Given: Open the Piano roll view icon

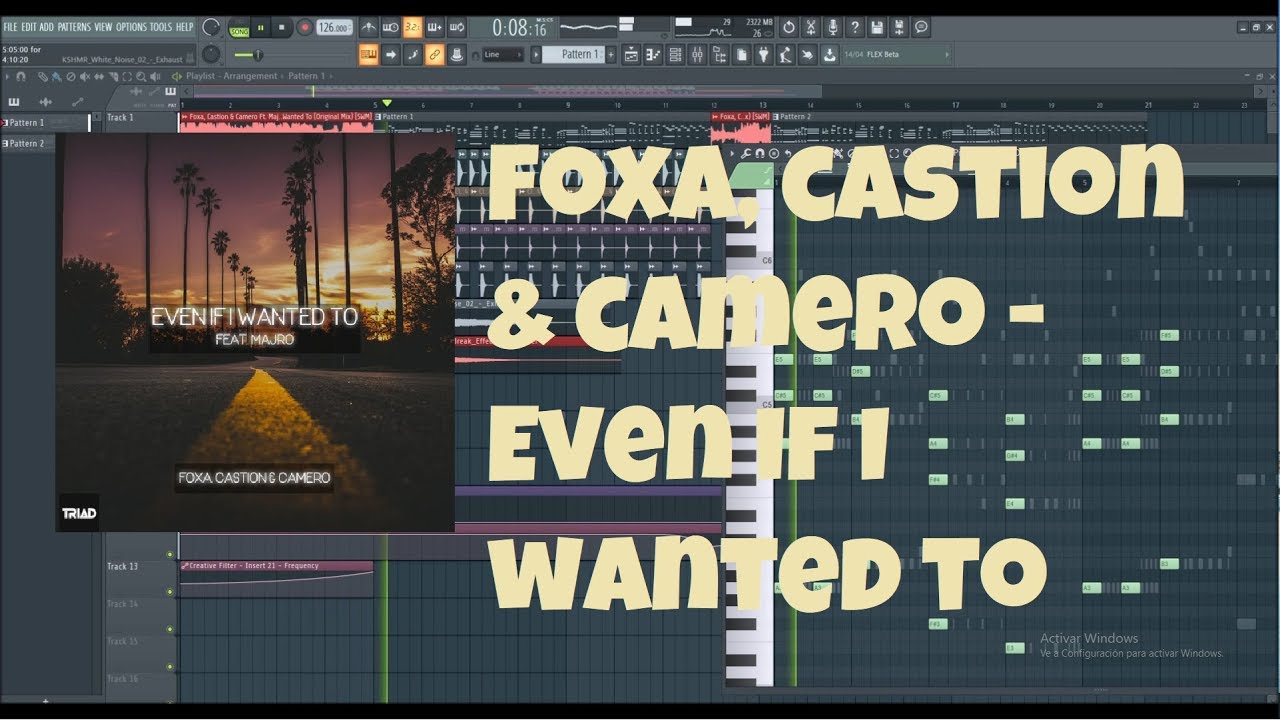Looking at the screenshot, I should pyautogui.click(x=654, y=55).
